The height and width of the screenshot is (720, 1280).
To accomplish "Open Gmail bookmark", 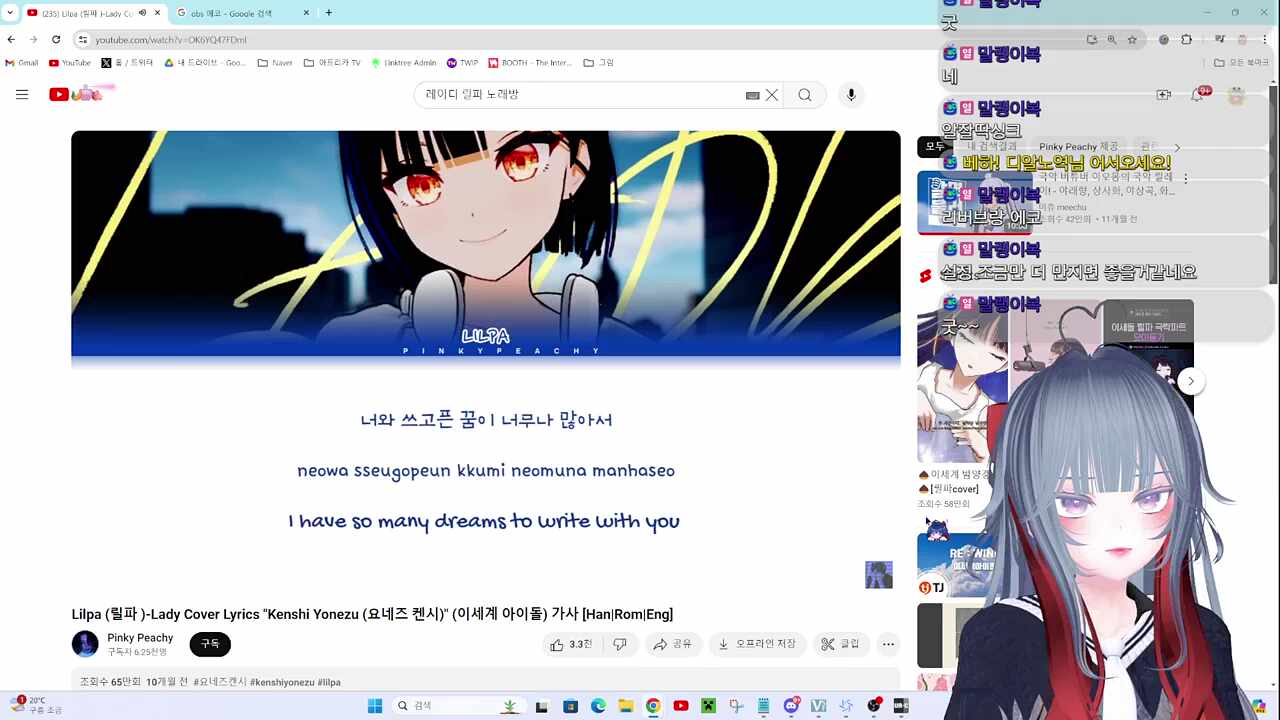I will point(22,63).
